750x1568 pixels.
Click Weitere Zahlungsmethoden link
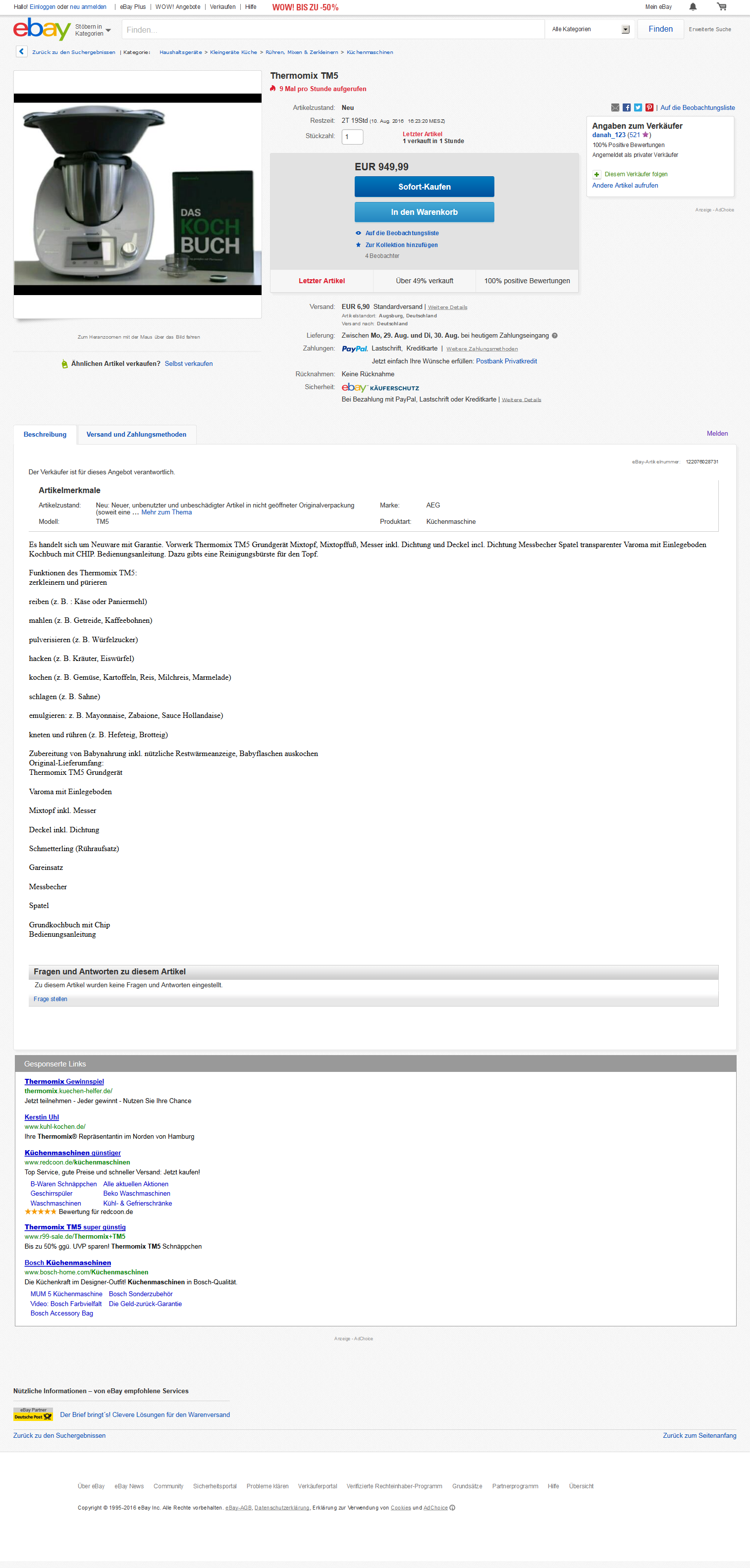(x=482, y=349)
